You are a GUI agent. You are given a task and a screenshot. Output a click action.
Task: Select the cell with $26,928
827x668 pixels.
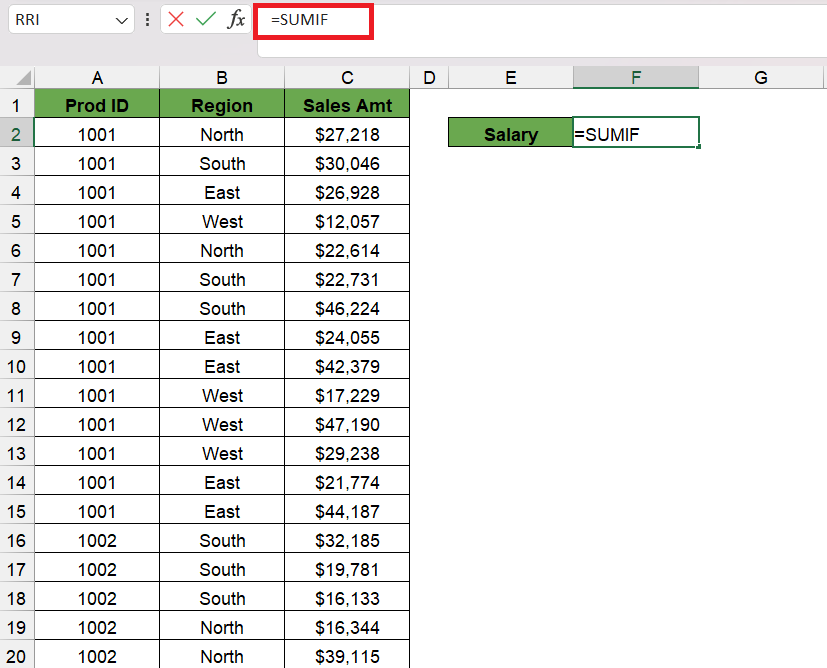point(347,192)
